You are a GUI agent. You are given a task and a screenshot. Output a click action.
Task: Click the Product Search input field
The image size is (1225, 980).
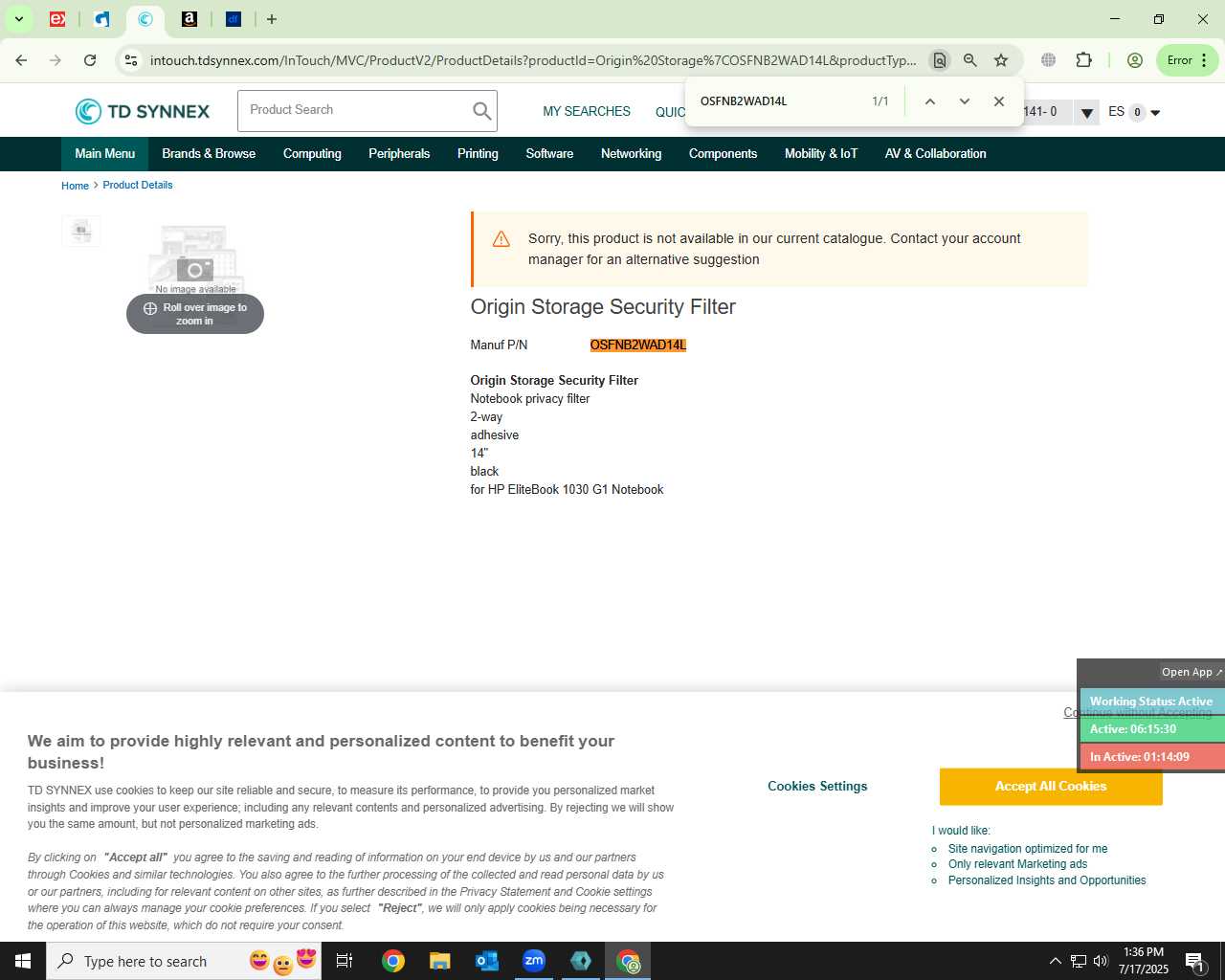click(x=354, y=110)
